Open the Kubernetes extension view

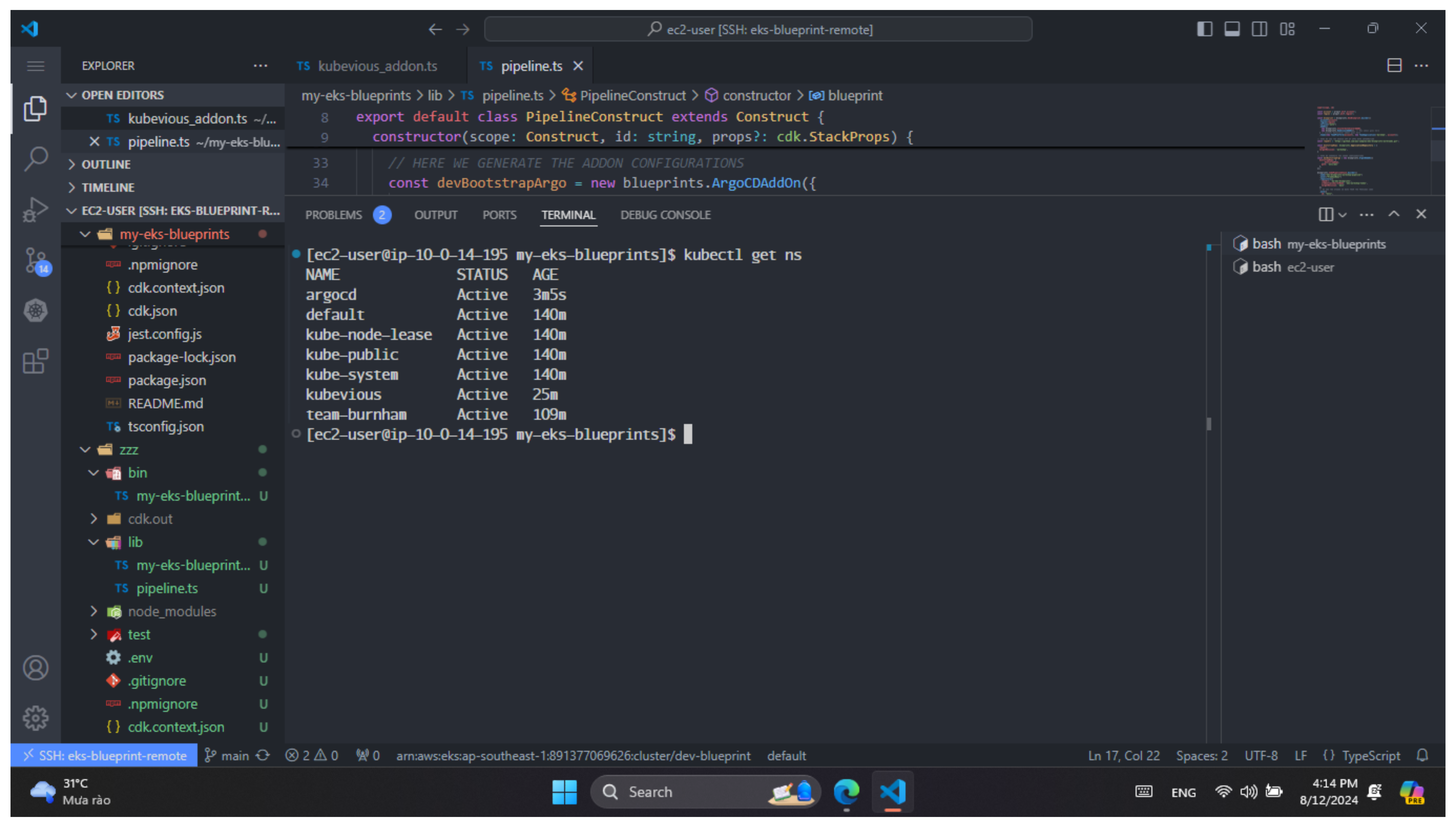tap(35, 310)
